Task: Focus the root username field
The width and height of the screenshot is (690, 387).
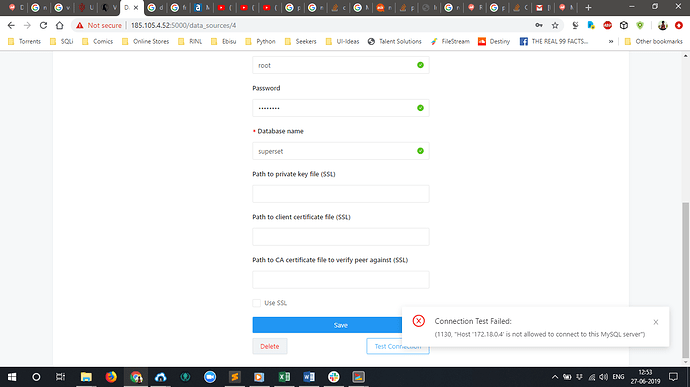Action: (341, 65)
